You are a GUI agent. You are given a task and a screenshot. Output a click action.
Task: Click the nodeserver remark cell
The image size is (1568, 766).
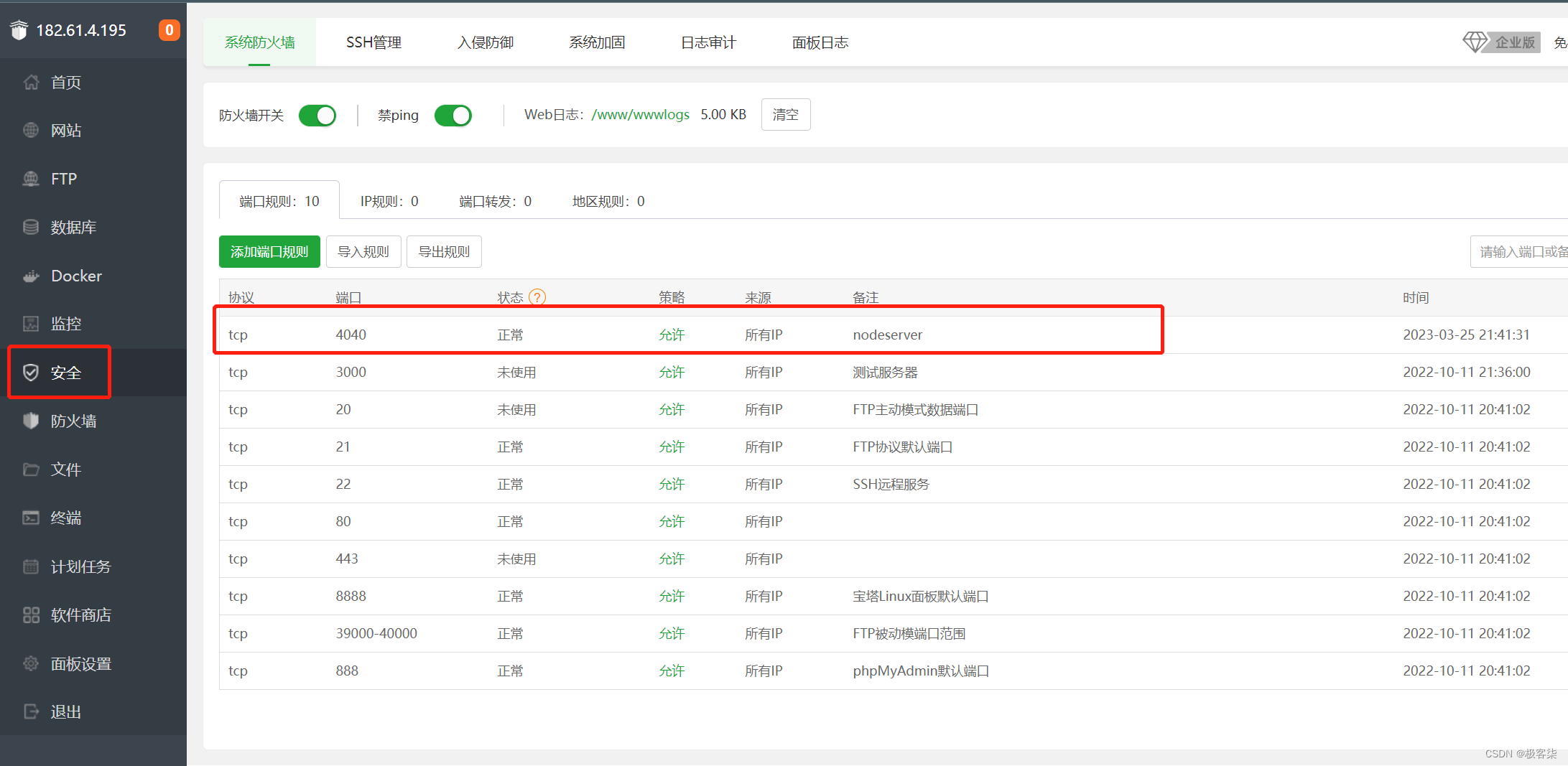click(888, 335)
